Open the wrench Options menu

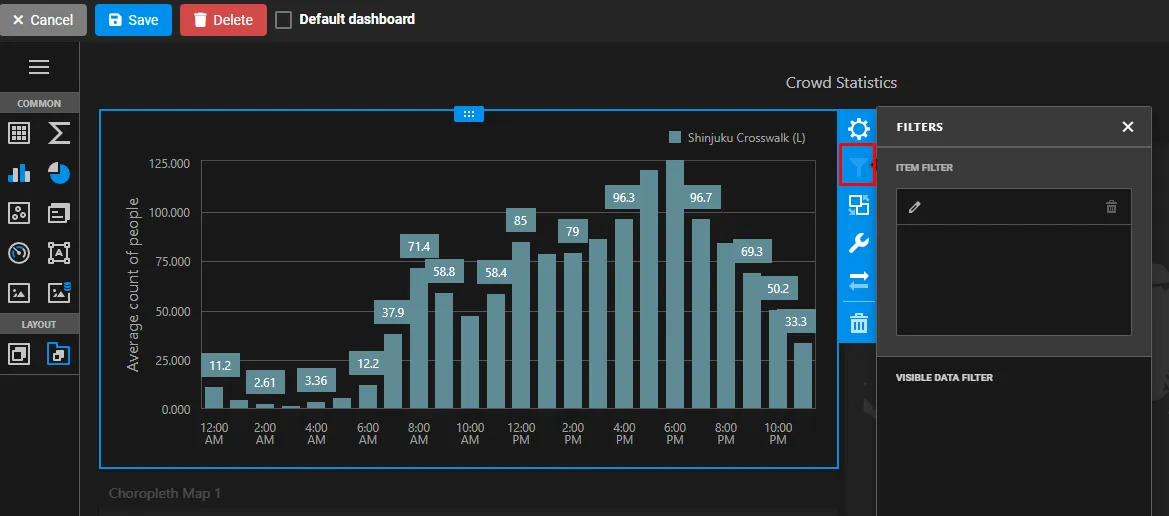point(859,243)
